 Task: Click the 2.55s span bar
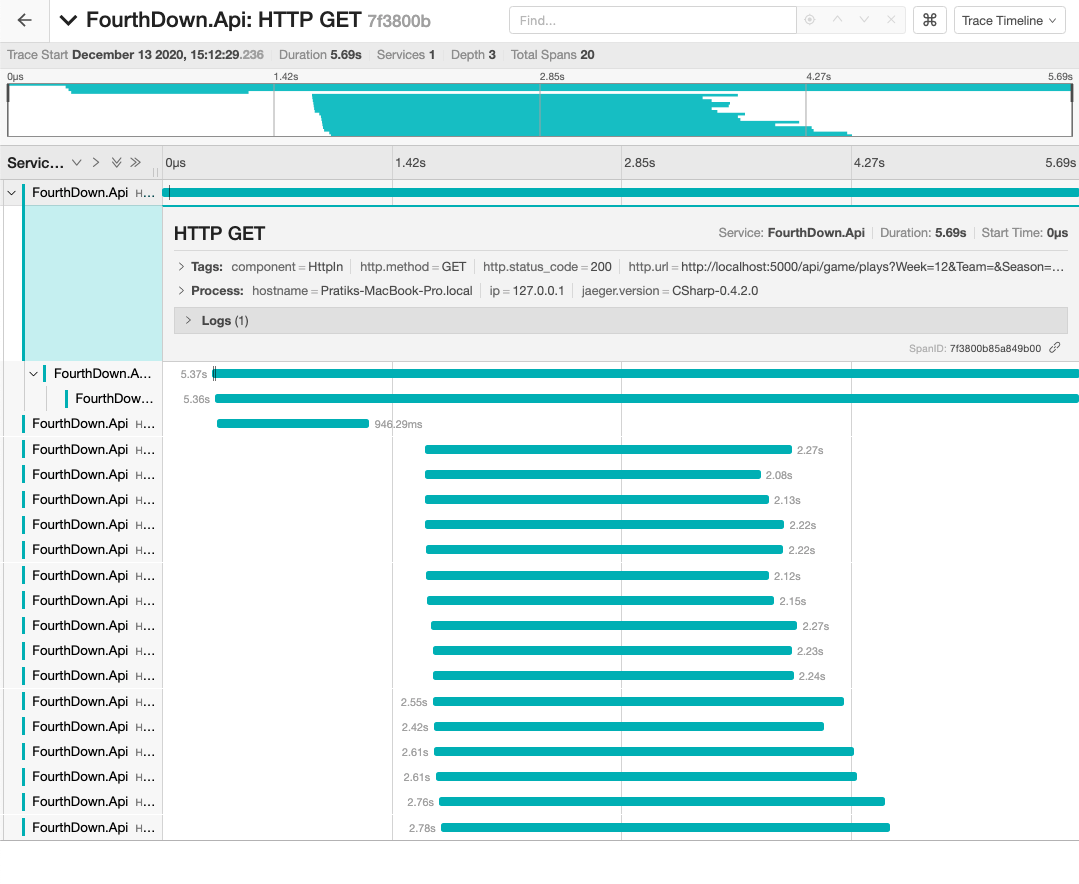[639, 702]
